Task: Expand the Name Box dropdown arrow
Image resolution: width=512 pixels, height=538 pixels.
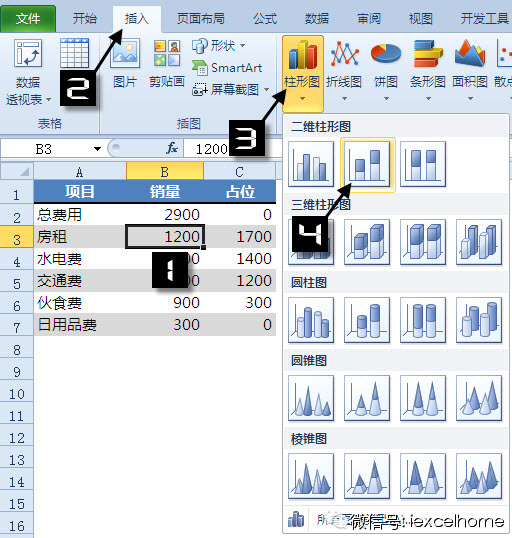Action: click(x=97, y=149)
